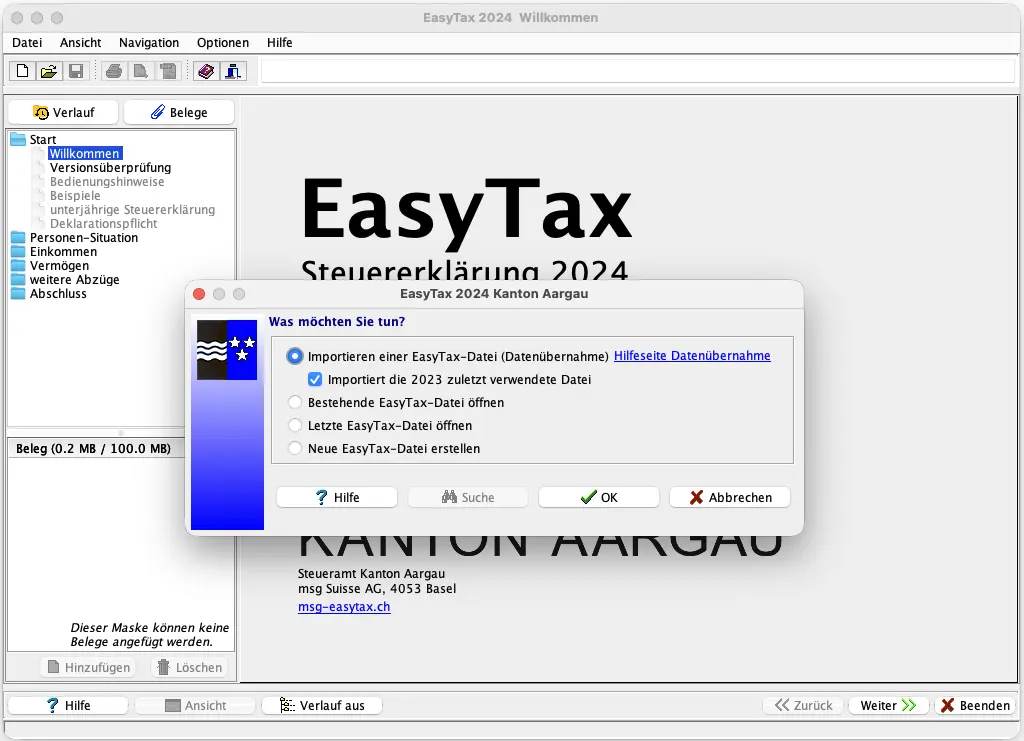Select "Neue EasyTax-Datei erstellen"
Screen dimensions: 1024x741
coord(296,448)
